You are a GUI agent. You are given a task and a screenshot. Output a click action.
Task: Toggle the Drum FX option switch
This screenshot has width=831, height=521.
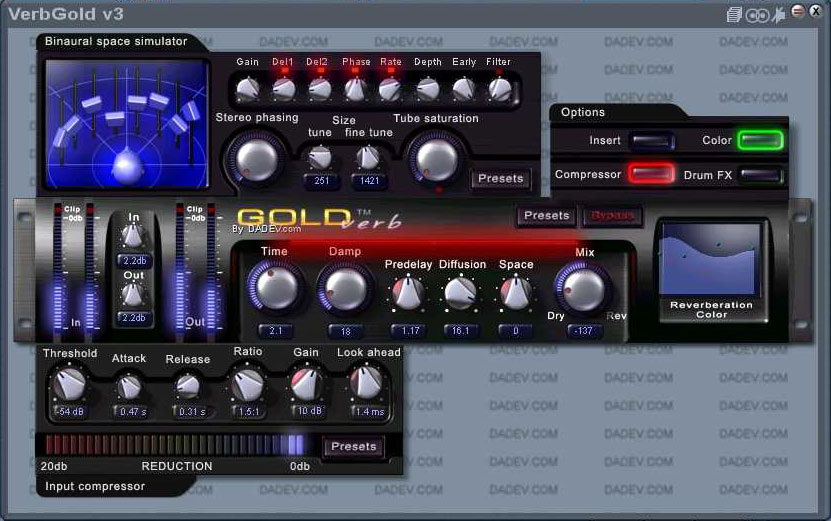762,175
